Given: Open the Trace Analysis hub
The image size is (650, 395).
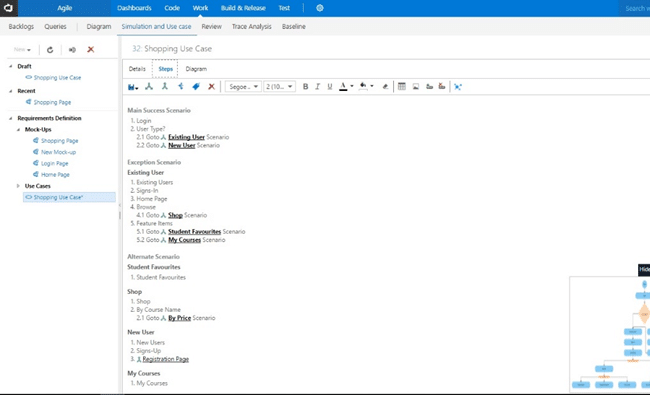Looking at the screenshot, I should click(x=251, y=27).
